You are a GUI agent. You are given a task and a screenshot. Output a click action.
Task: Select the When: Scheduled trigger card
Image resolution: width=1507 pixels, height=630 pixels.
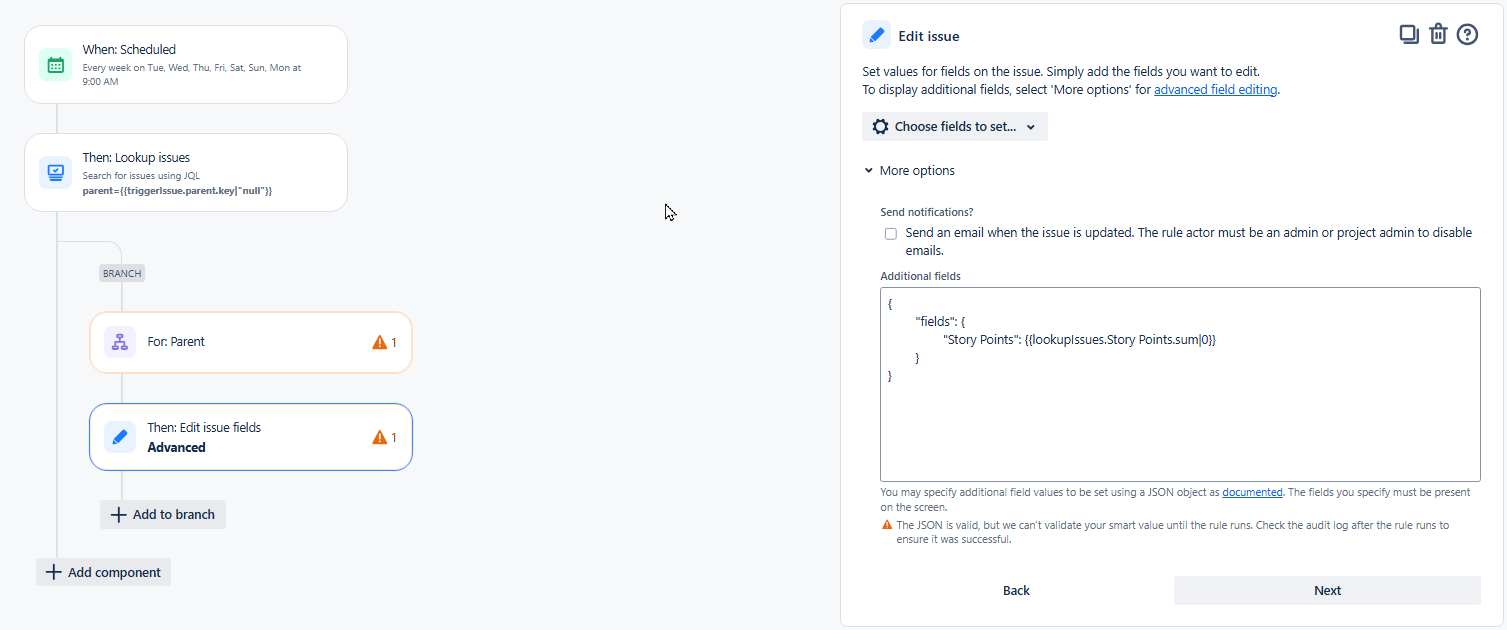186,65
